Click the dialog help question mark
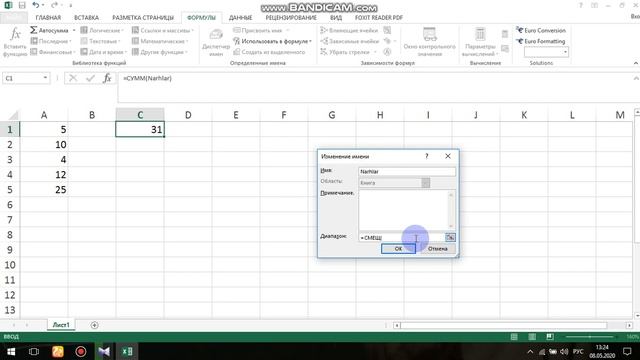Image resolution: width=640 pixels, height=360 pixels. point(427,156)
